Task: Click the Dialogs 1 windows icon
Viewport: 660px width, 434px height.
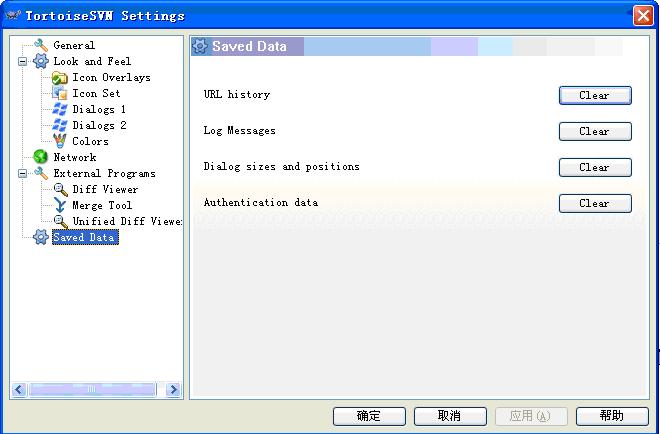Action: coord(59,109)
